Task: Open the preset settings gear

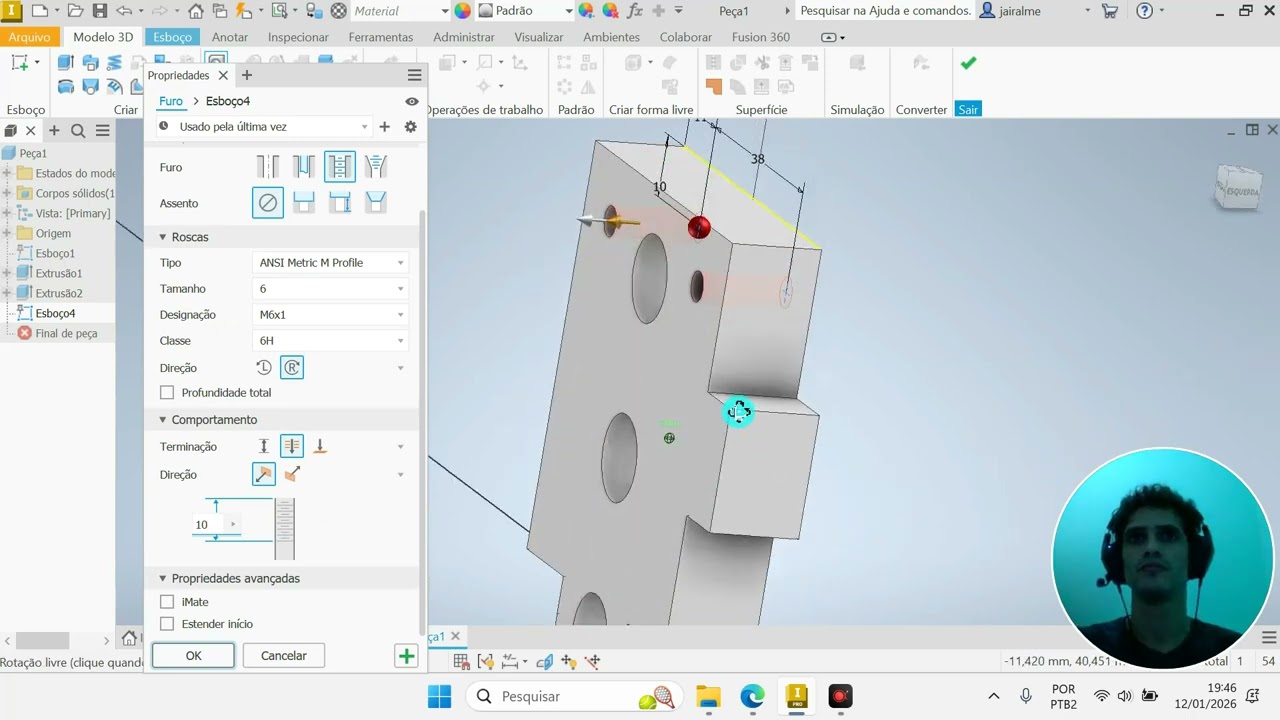Action: 410,127
